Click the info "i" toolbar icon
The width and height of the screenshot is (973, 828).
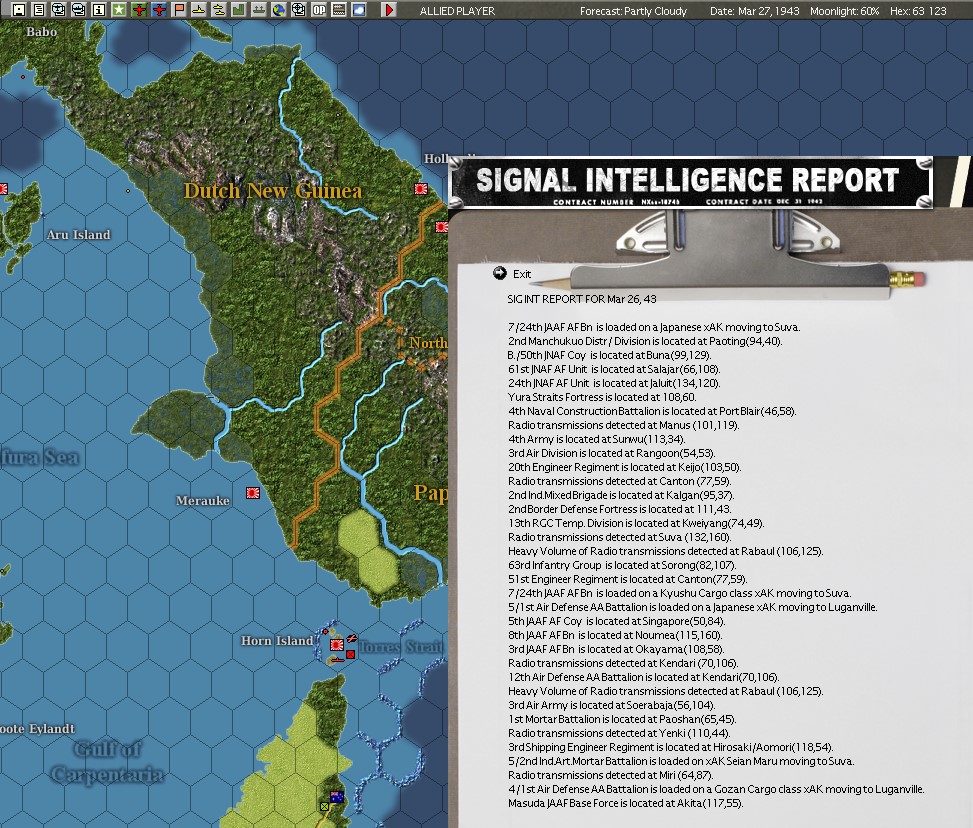[99, 9]
